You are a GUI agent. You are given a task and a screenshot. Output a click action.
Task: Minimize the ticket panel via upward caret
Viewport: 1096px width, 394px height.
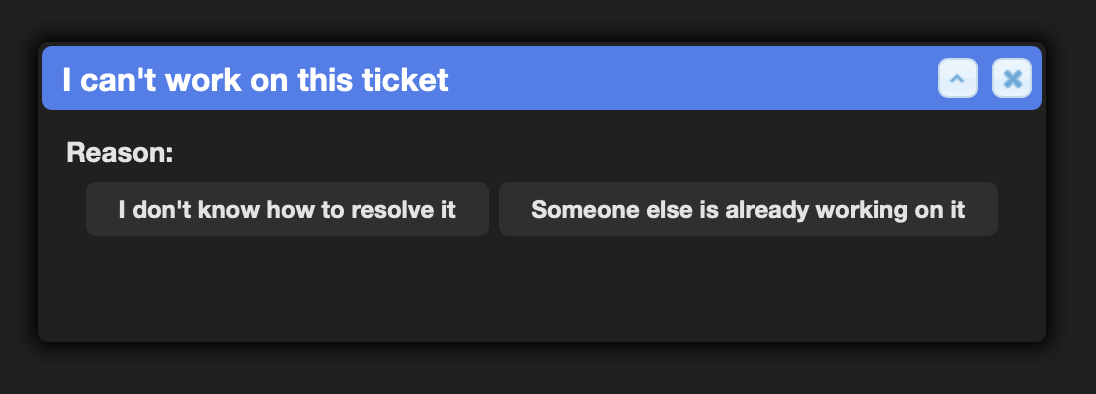click(x=958, y=78)
